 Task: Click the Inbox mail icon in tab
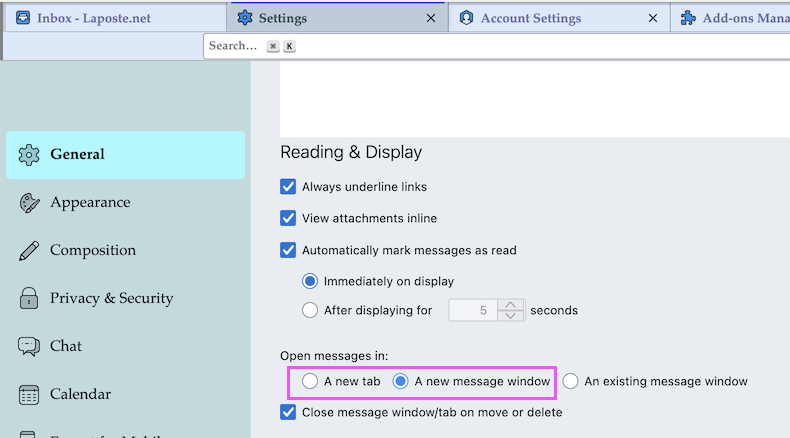coord(23,18)
